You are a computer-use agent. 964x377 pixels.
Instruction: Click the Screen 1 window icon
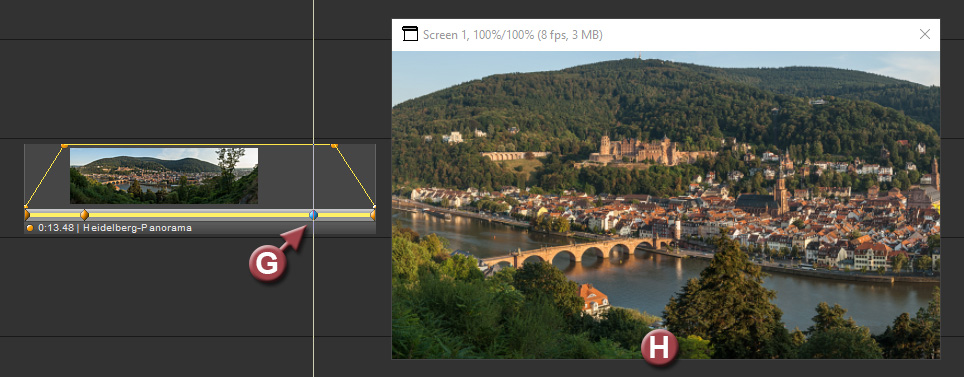click(409, 34)
